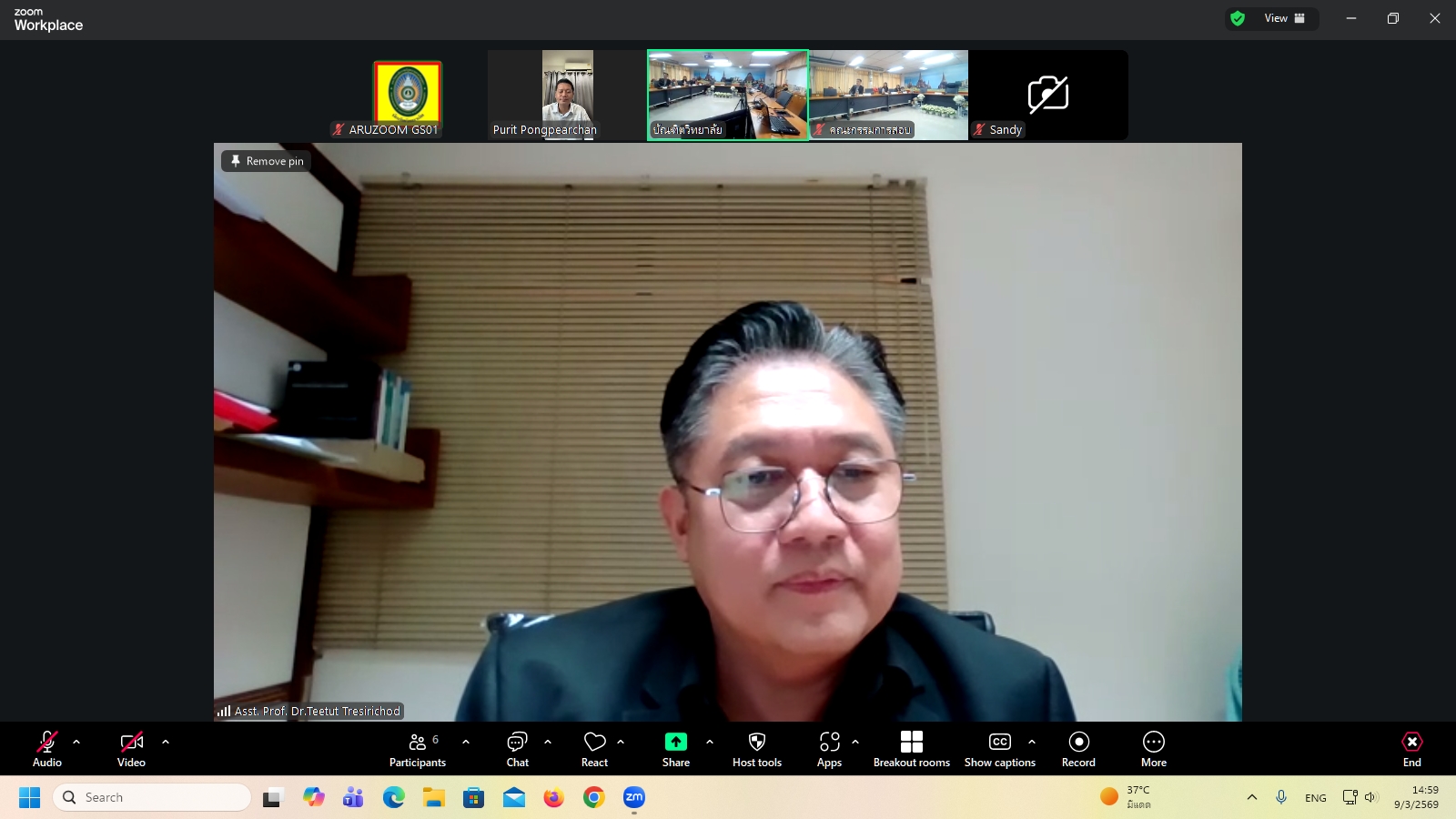Click the End meeting button

1411,749
